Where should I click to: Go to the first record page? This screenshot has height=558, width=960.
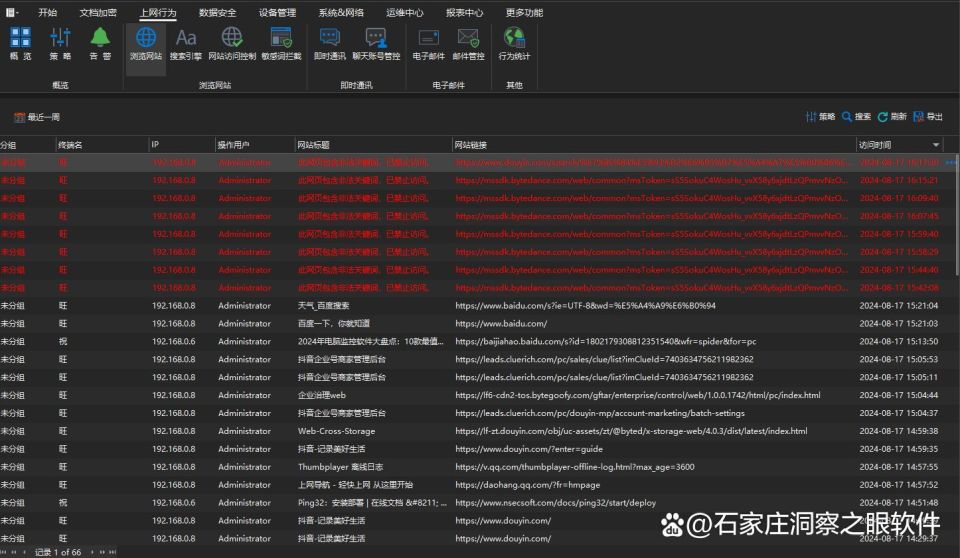(5, 552)
